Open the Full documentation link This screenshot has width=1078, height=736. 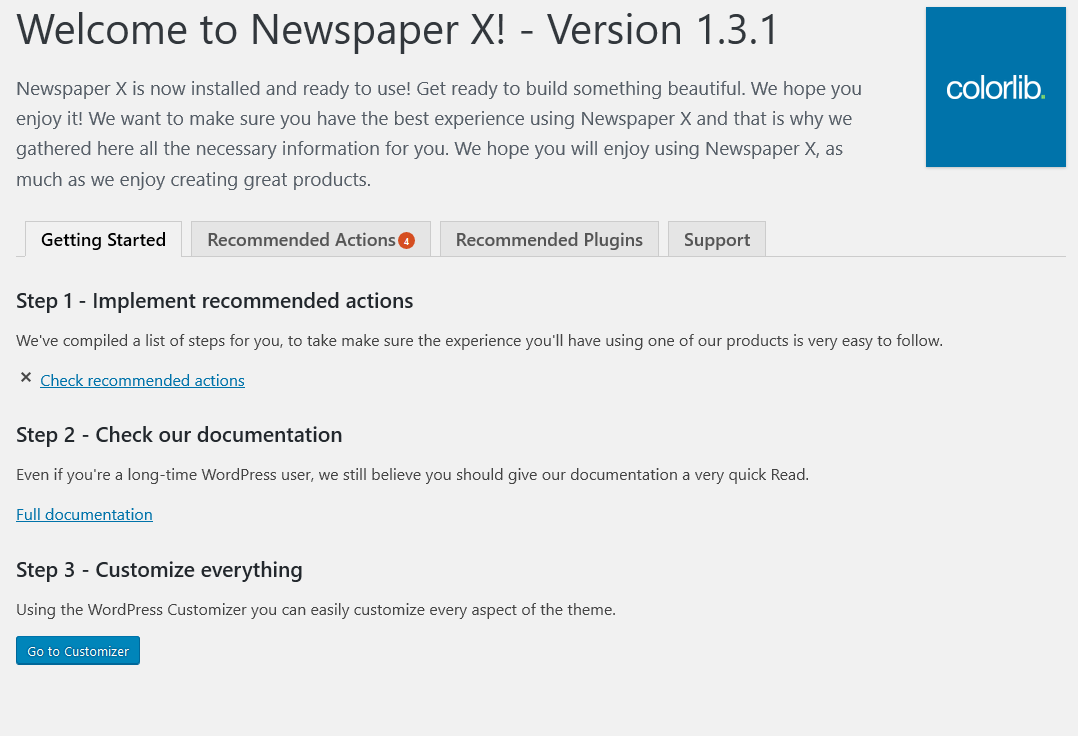(x=84, y=514)
